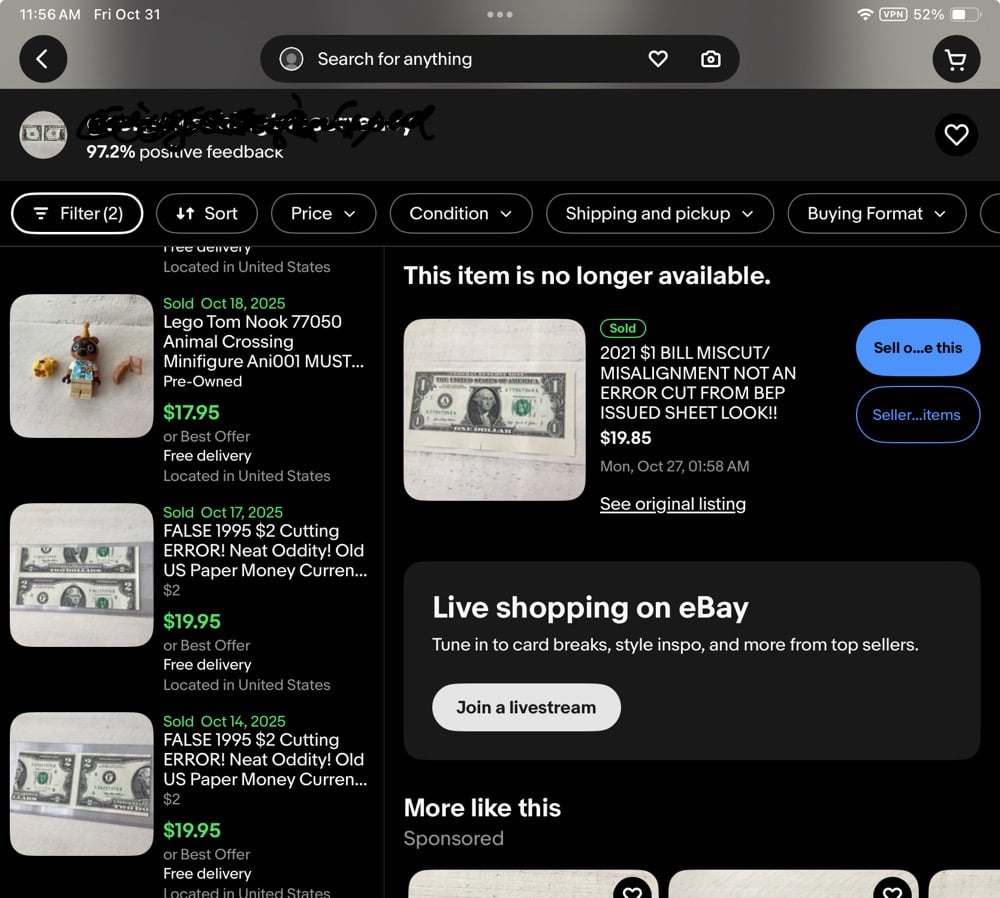Open FALSE 1995 $2 listing sold Oct 17
Viewport: 1000px width, 898px height.
(x=265, y=550)
